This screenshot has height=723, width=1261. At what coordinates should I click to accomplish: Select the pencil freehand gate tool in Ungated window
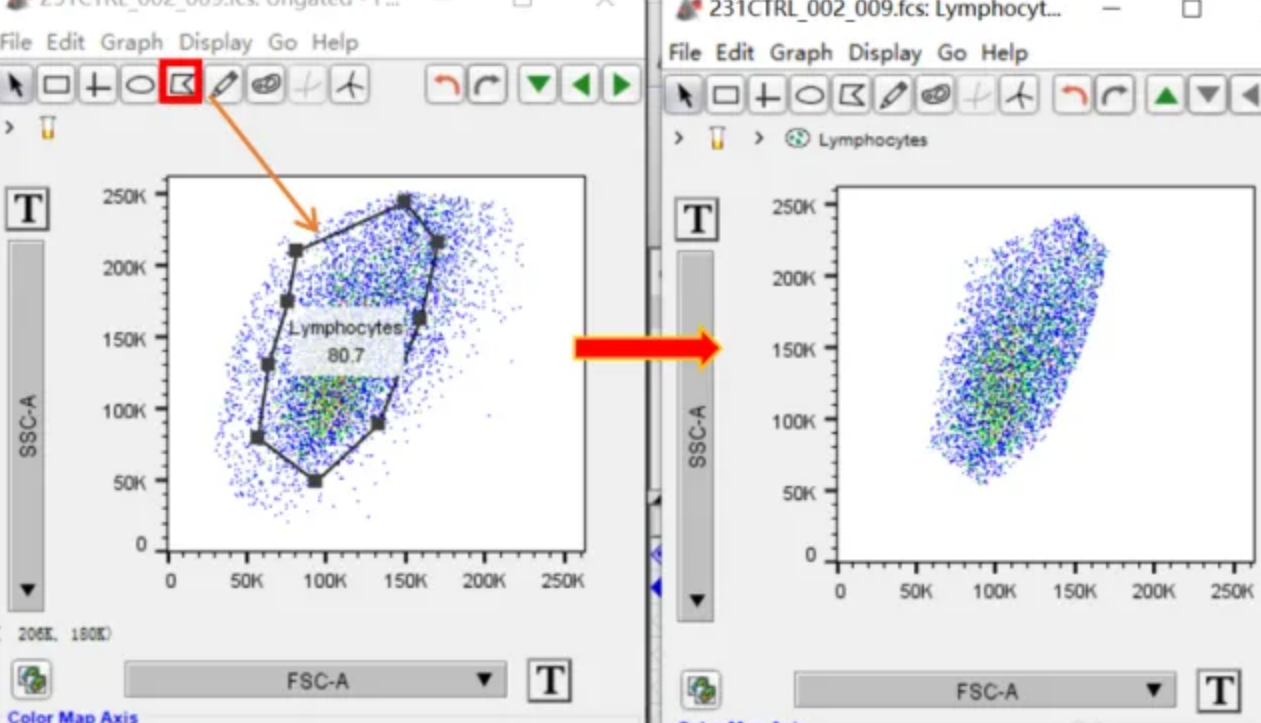[x=224, y=85]
